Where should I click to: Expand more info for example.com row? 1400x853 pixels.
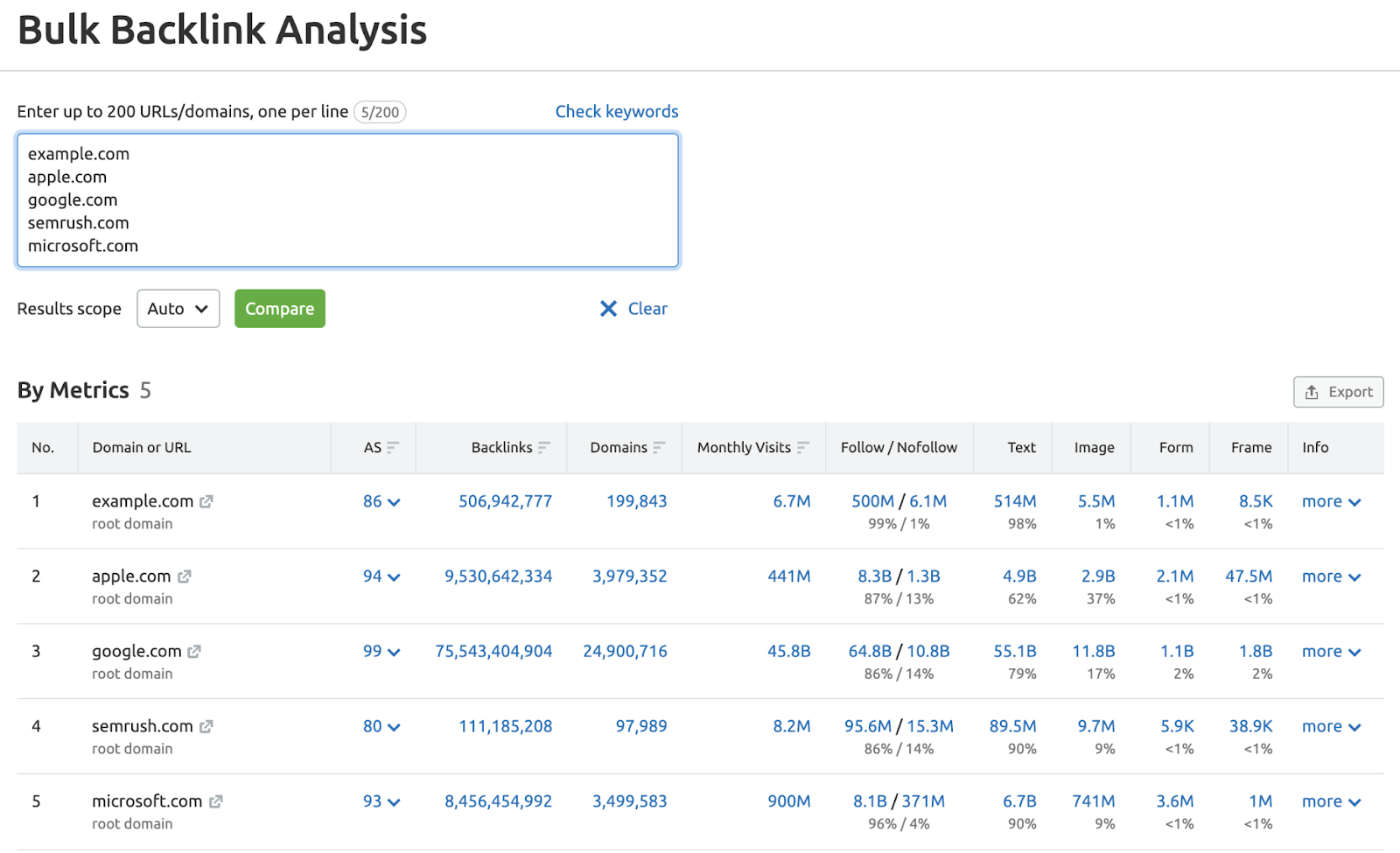point(1332,501)
